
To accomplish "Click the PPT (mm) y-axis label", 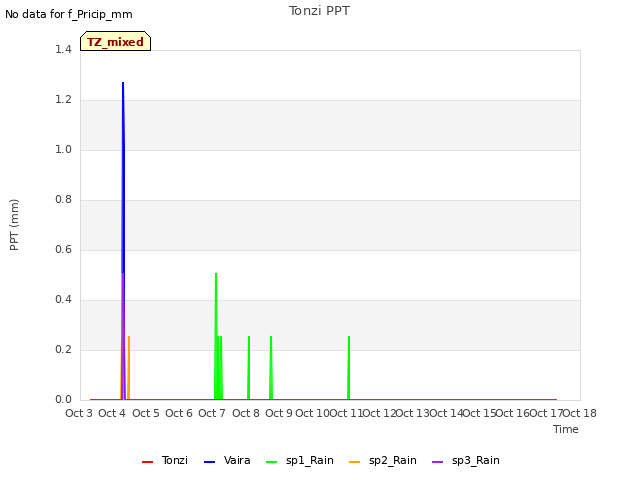I will [x=14, y=225].
